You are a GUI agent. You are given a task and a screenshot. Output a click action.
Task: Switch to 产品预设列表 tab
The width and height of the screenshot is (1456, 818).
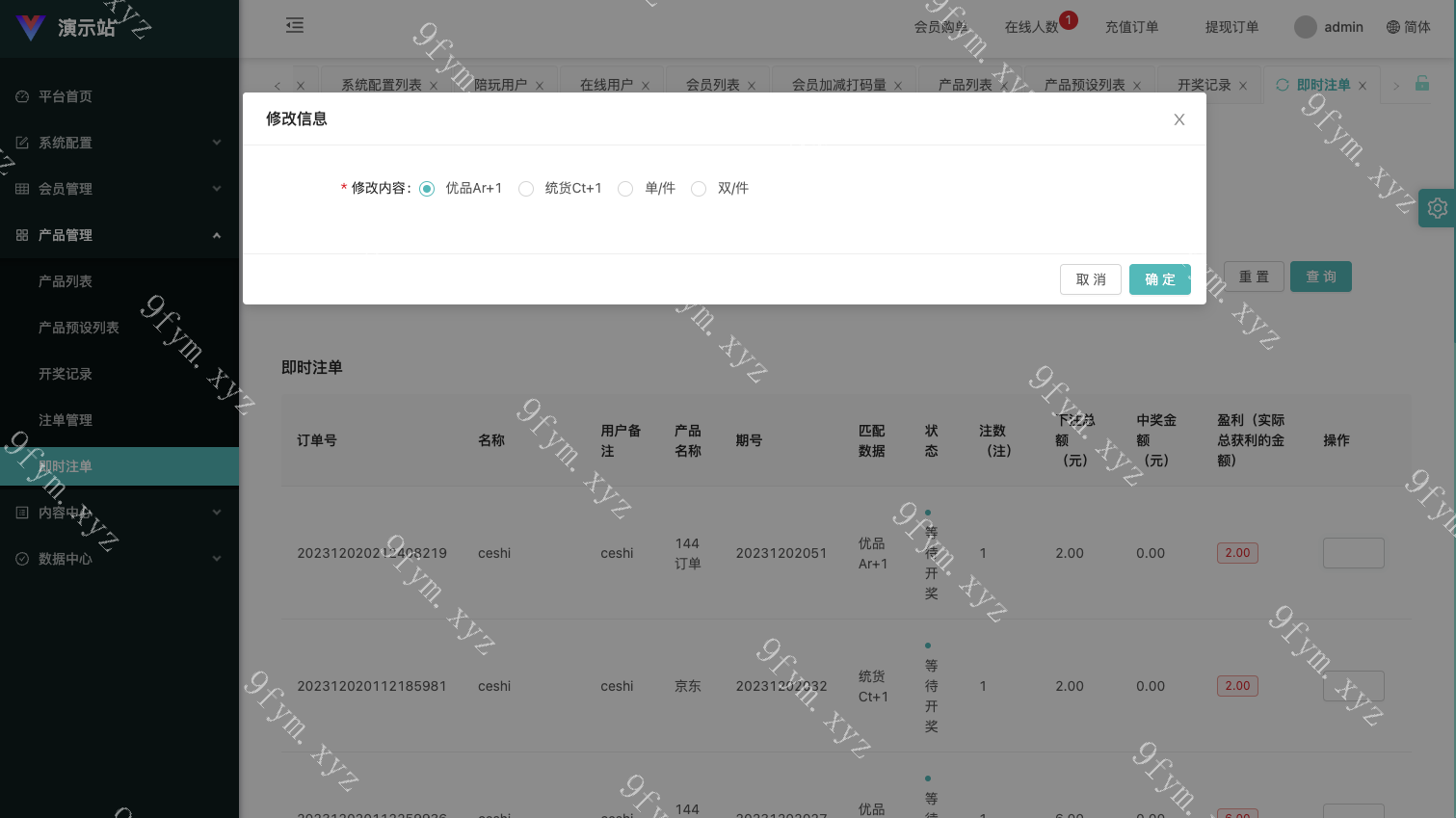point(1084,85)
